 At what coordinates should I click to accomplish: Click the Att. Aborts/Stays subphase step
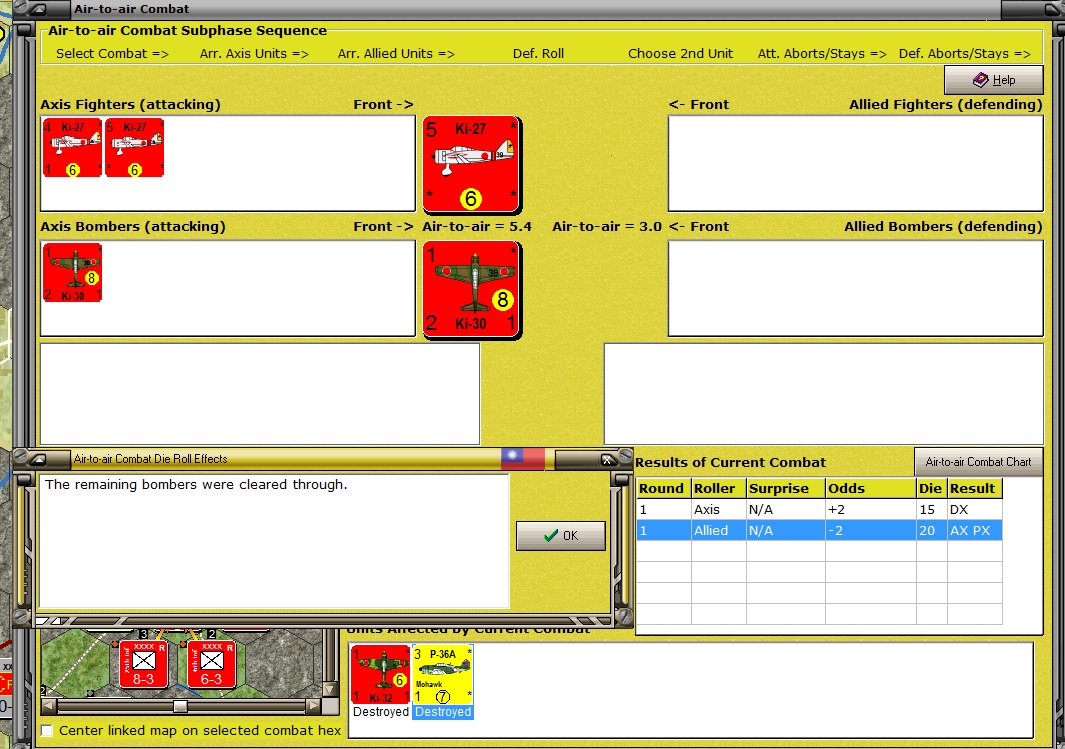tap(822, 54)
